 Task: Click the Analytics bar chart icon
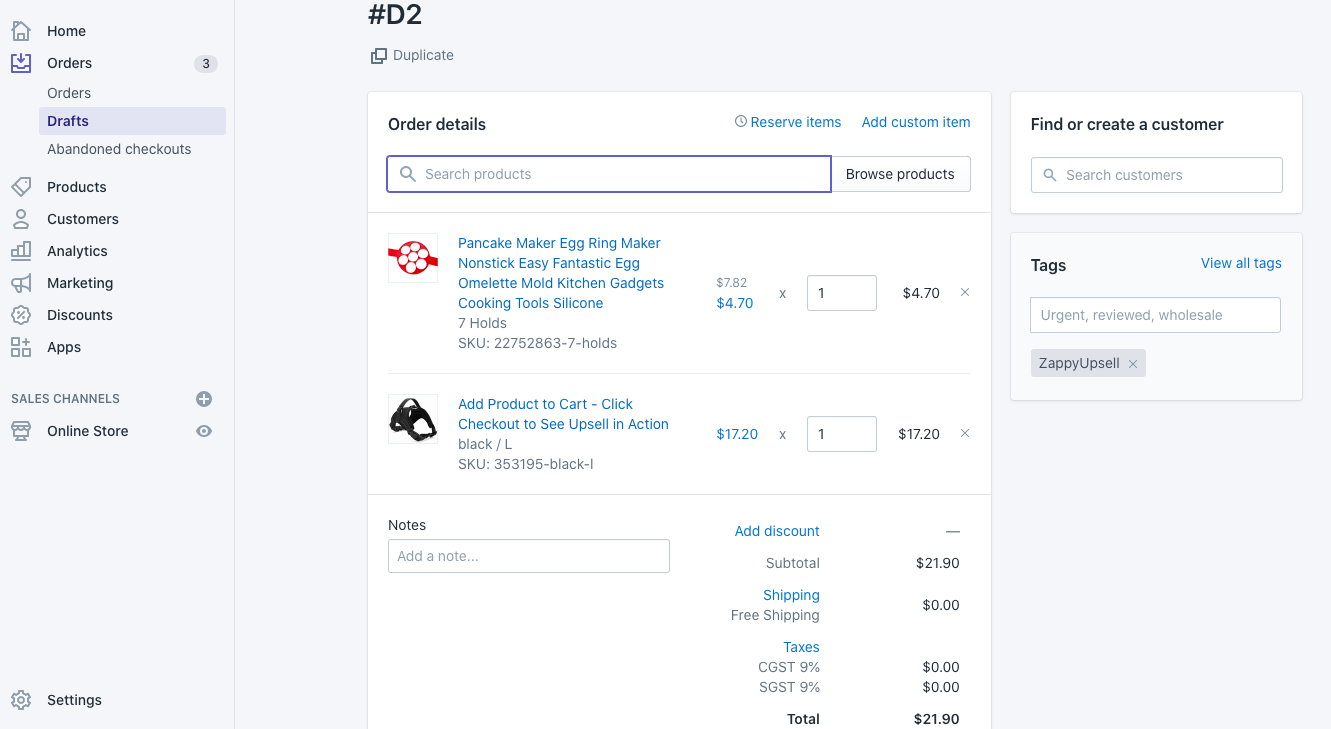(x=21, y=251)
